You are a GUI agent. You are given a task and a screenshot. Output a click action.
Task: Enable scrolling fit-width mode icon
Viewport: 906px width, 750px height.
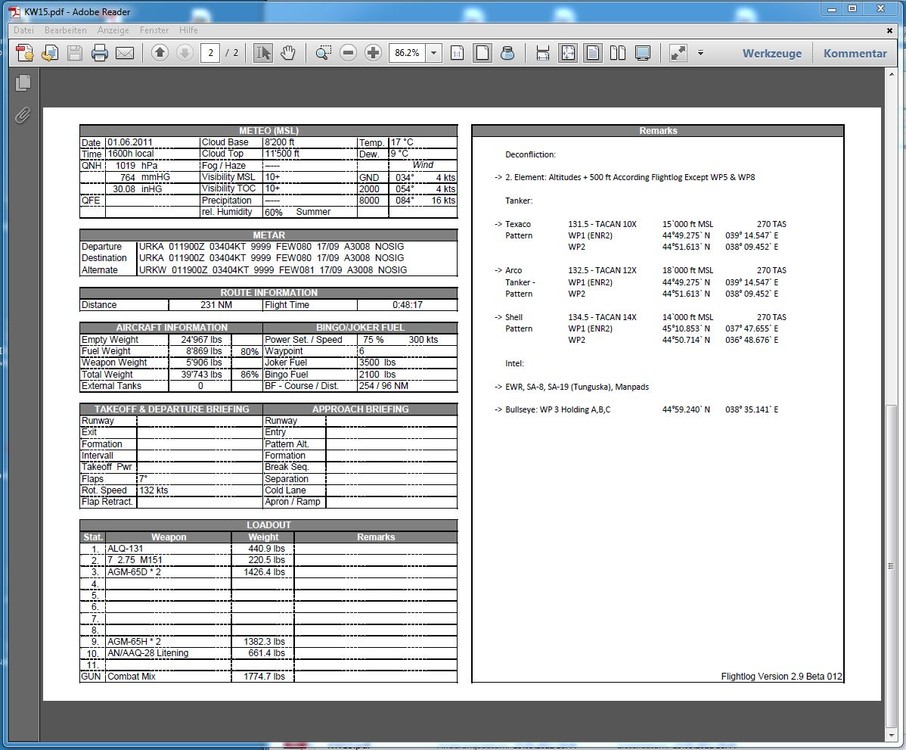coord(543,53)
